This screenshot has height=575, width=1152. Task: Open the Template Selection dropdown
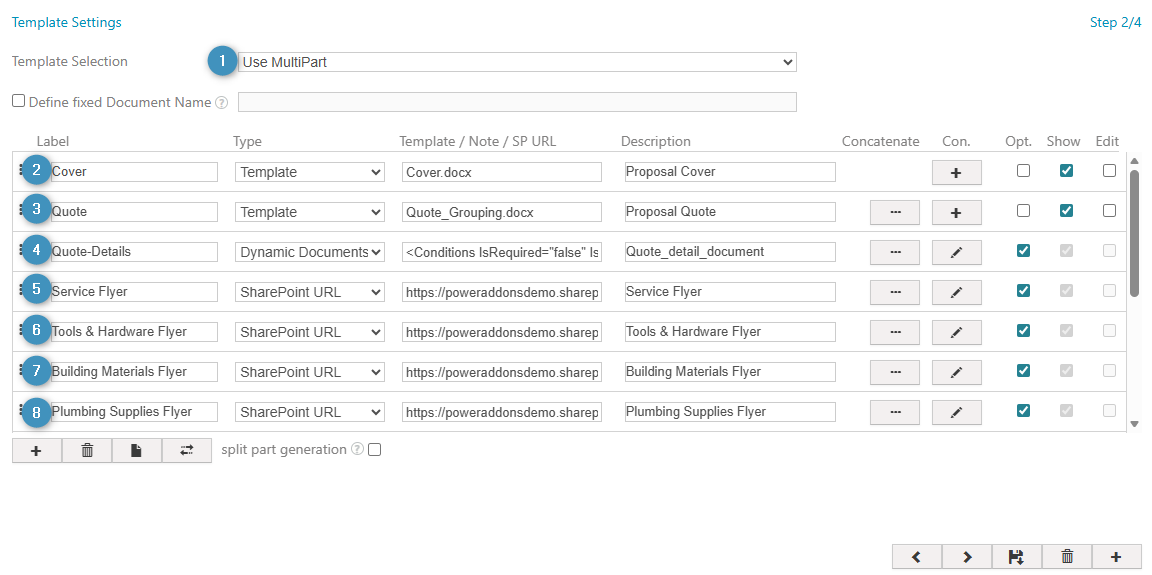pyautogui.click(x=517, y=62)
